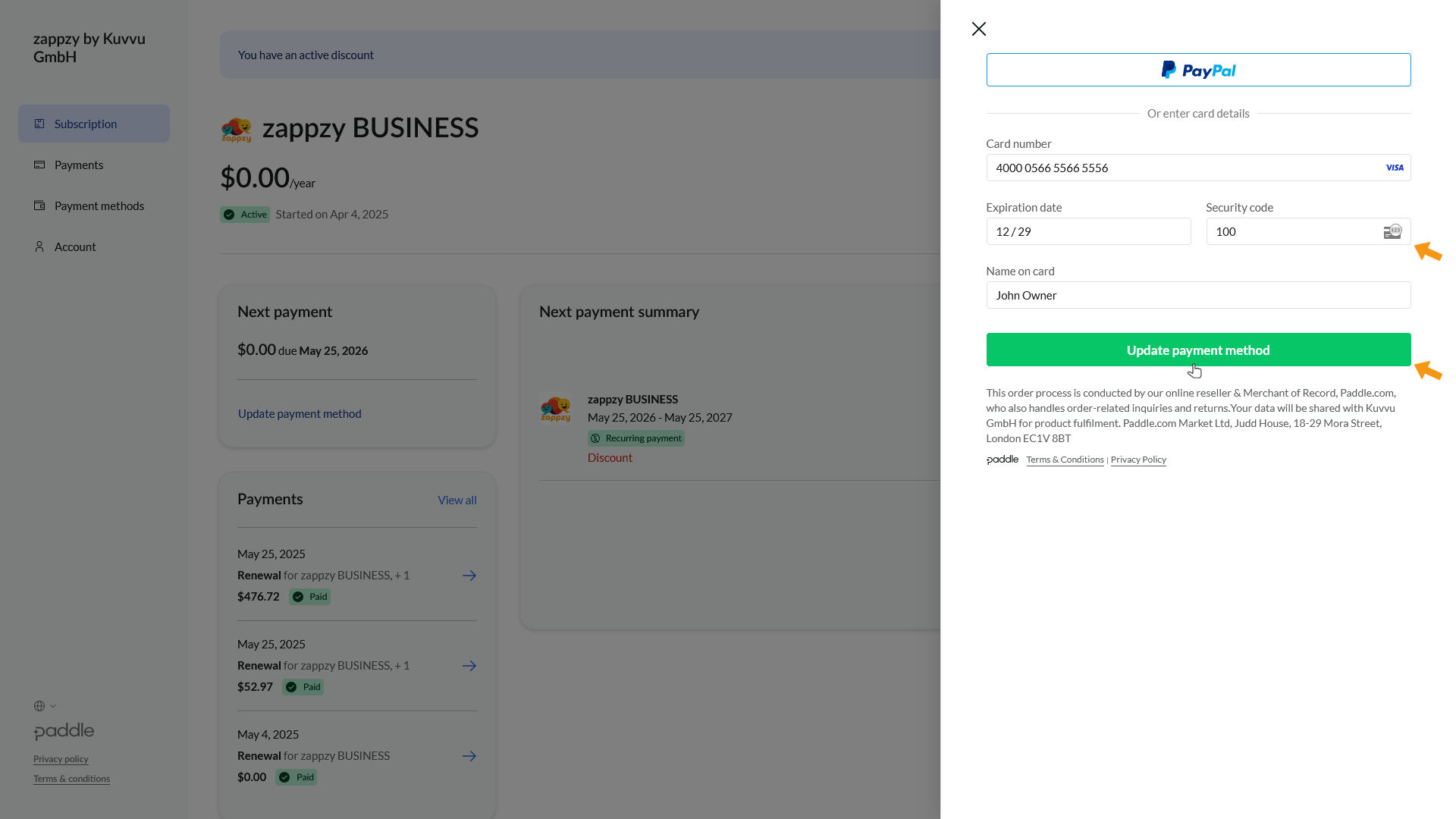
Task: Open the $476.72 renewal arrow icon
Action: click(x=469, y=576)
